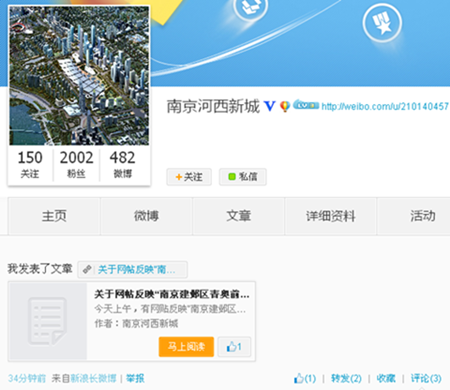Send a private message via 私信
Viewport: 450px width, 390px height.
point(243,177)
